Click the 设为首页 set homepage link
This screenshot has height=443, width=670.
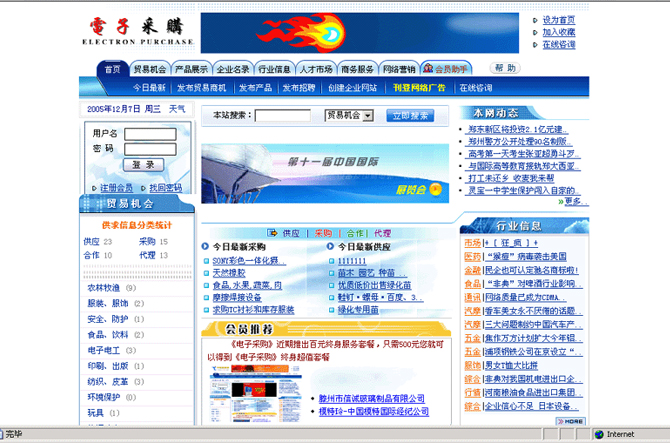[558, 20]
